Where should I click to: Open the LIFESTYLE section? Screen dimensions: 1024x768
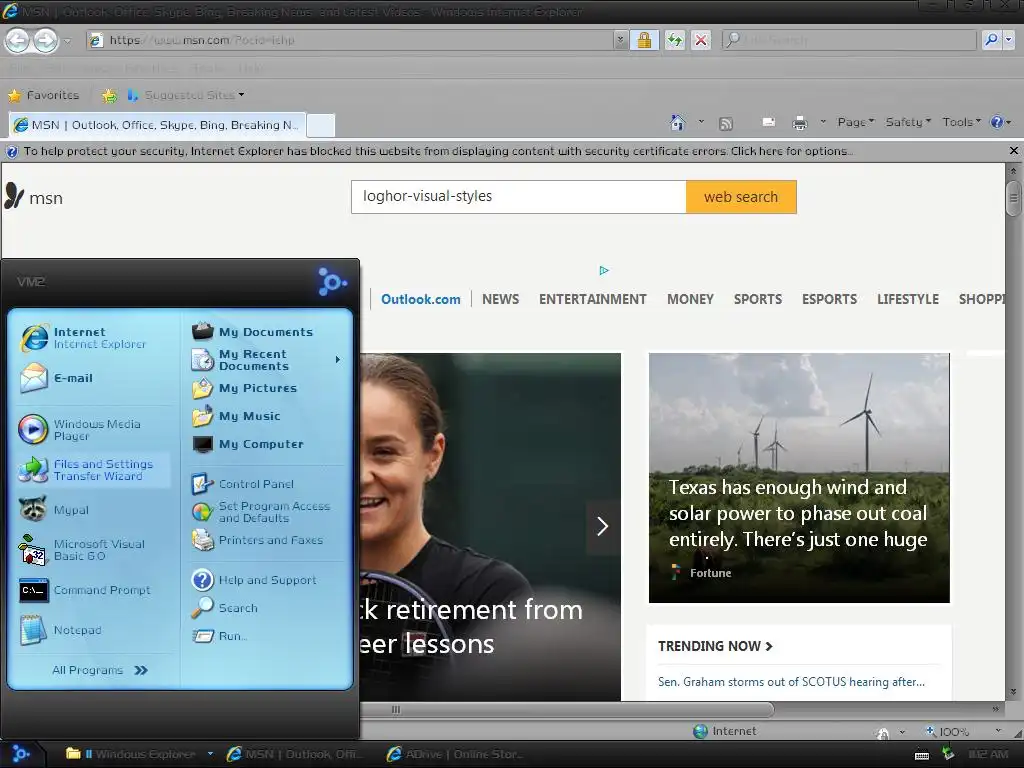908,299
